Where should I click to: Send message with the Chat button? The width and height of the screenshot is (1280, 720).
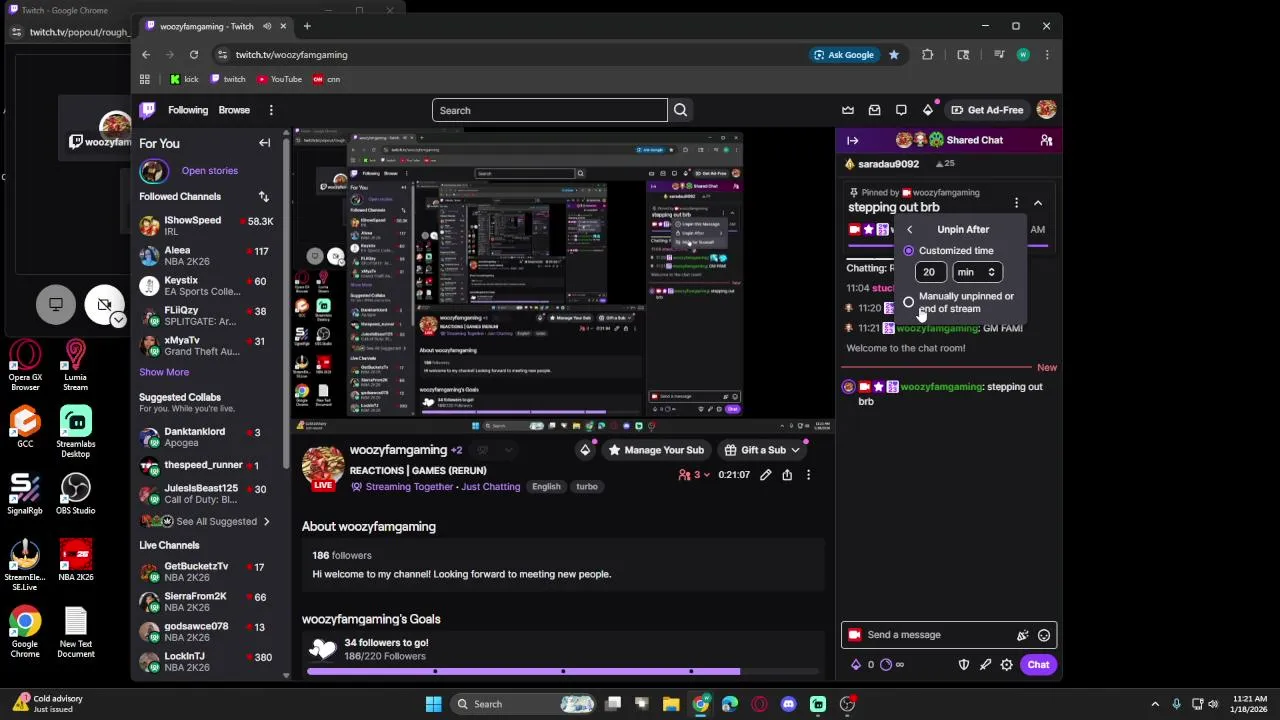click(x=1038, y=665)
